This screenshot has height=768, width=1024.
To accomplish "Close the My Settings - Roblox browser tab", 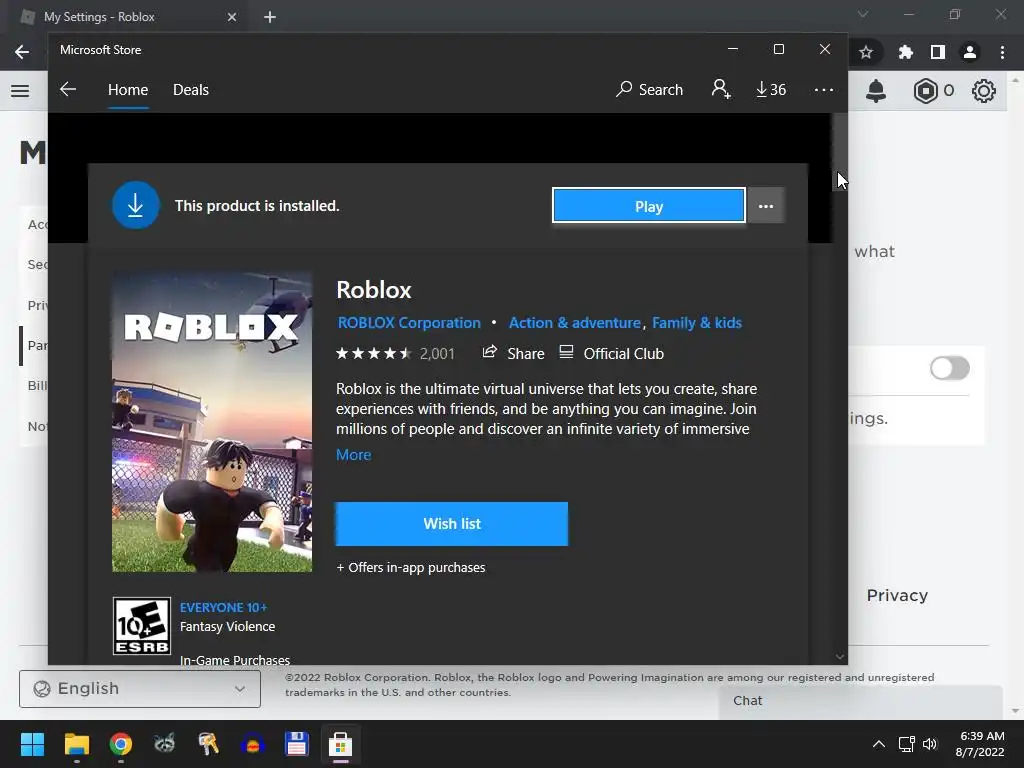I will point(232,17).
